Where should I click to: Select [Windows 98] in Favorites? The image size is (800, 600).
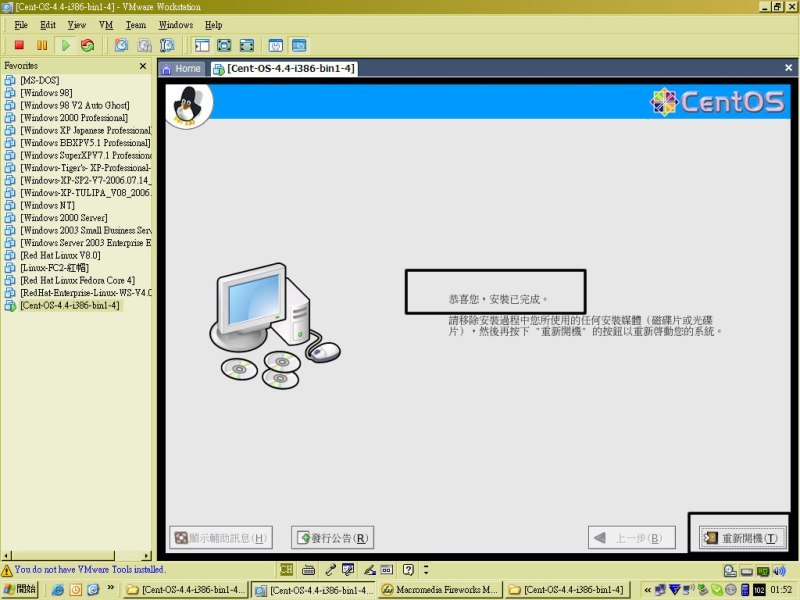[x=46, y=93]
